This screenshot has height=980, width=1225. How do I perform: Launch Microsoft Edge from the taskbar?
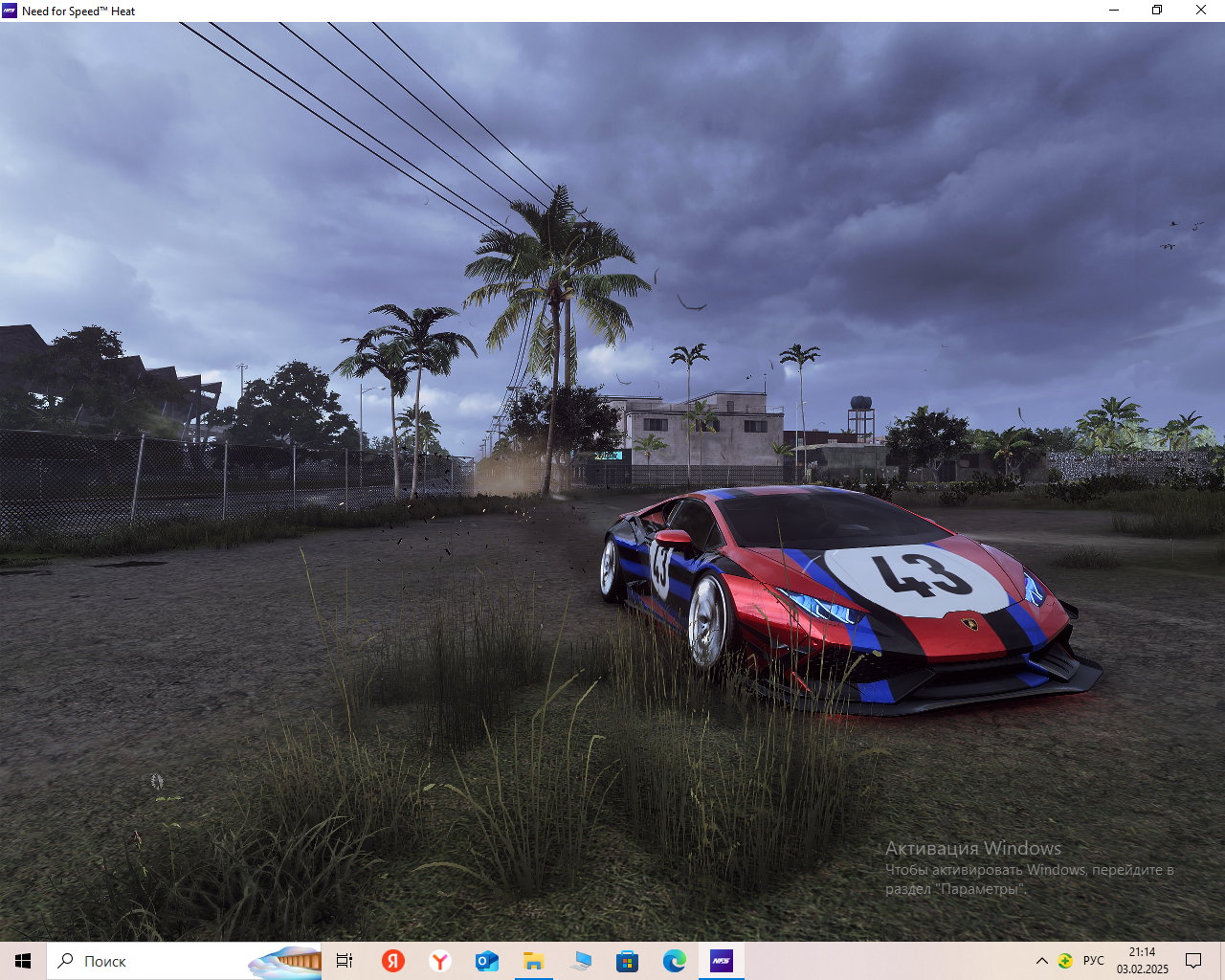(674, 961)
